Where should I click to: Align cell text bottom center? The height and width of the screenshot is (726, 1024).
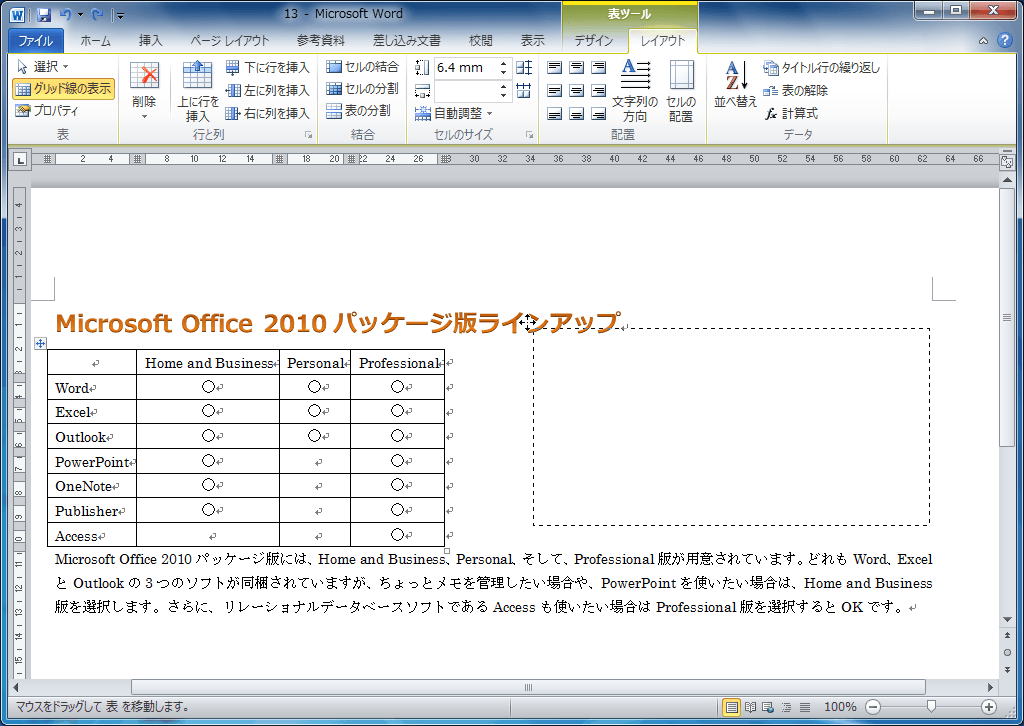pos(577,114)
